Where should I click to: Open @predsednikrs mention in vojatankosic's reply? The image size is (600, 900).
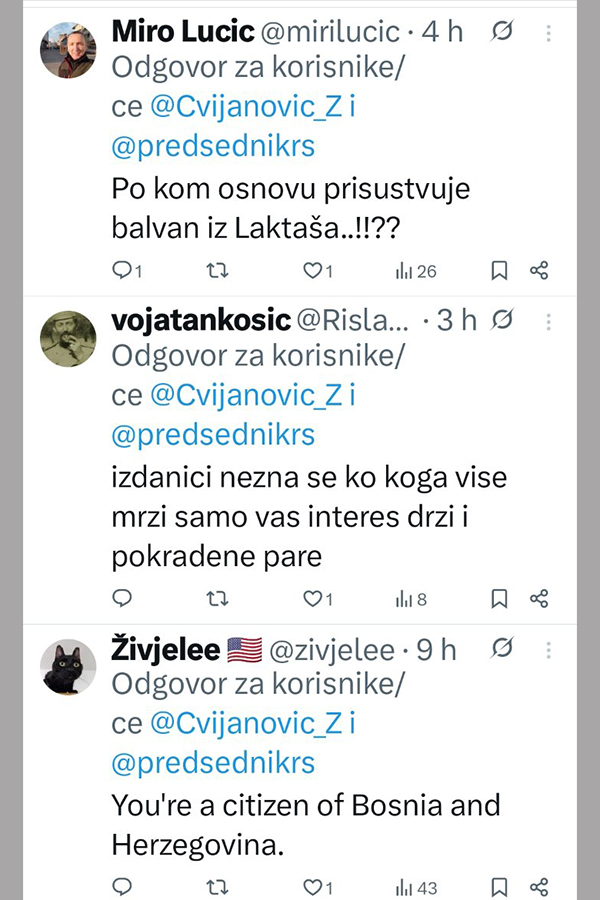coord(213,435)
